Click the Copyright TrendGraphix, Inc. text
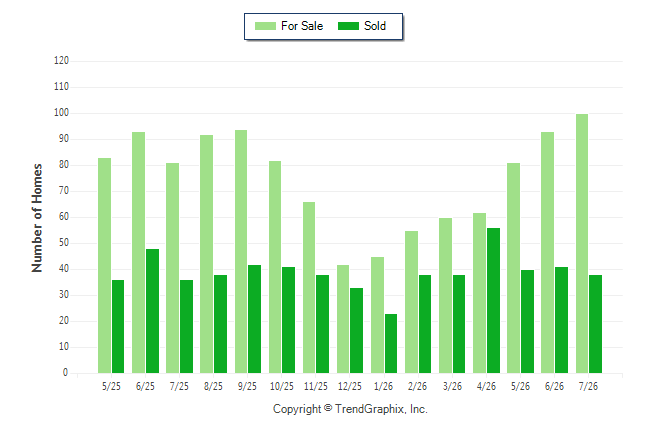 point(350,409)
